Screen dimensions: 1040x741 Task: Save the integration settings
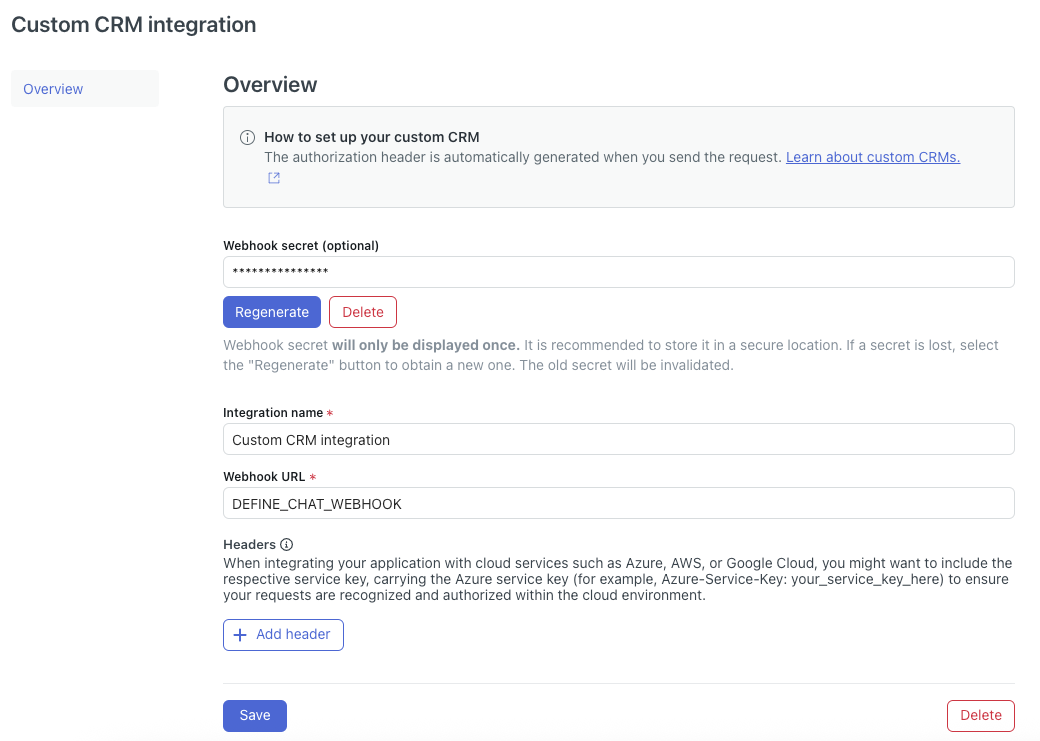tap(254, 715)
